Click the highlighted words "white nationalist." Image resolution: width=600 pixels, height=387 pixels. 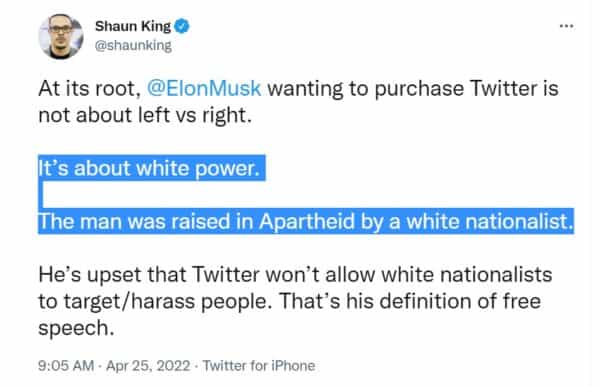(490, 221)
